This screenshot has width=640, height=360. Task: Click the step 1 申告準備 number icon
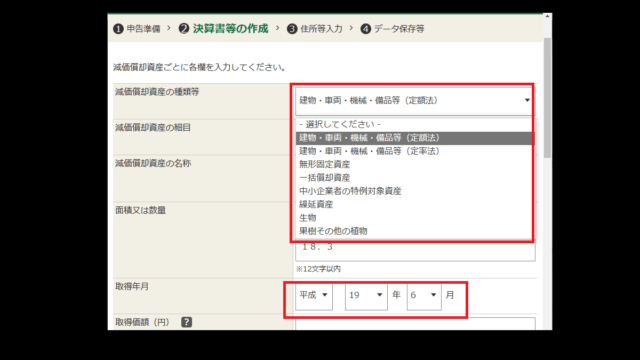pyautogui.click(x=118, y=29)
